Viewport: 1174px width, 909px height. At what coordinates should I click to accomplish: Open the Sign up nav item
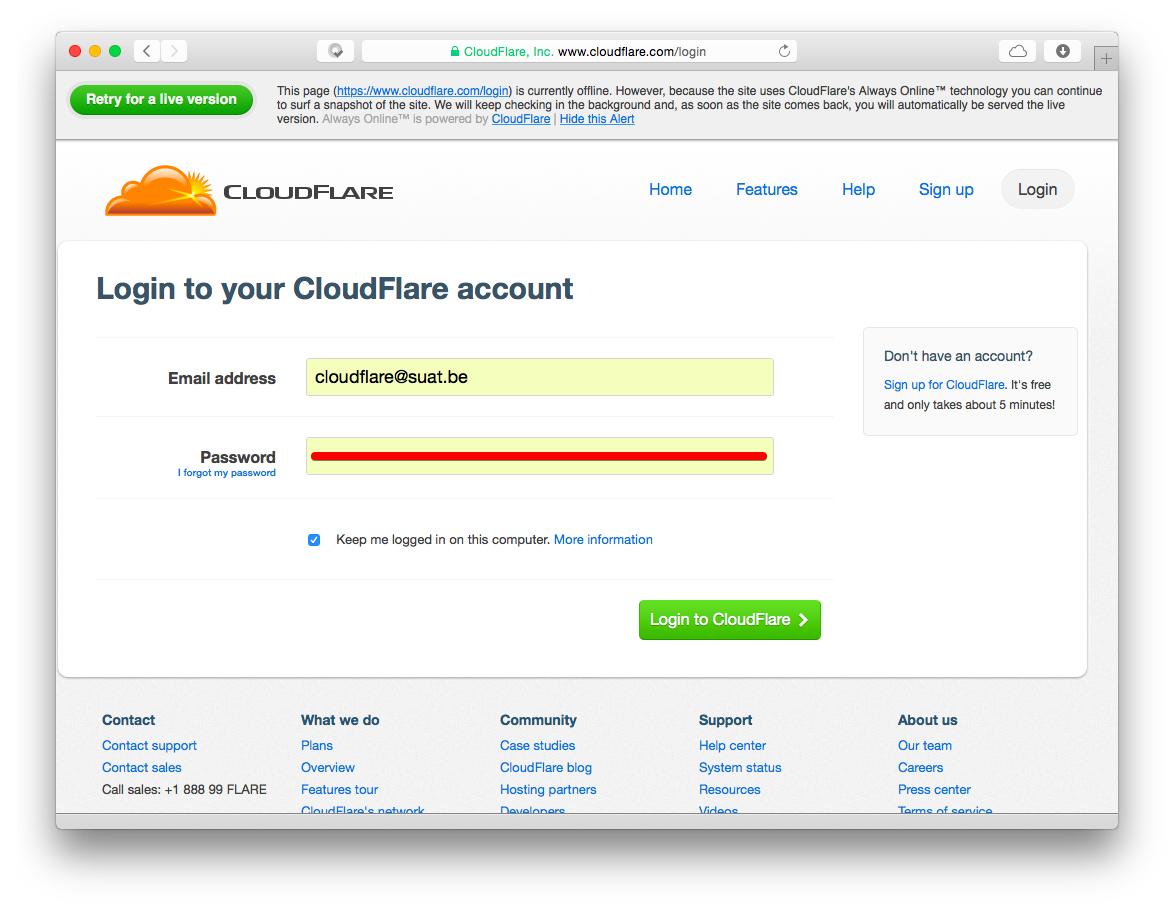pos(946,189)
